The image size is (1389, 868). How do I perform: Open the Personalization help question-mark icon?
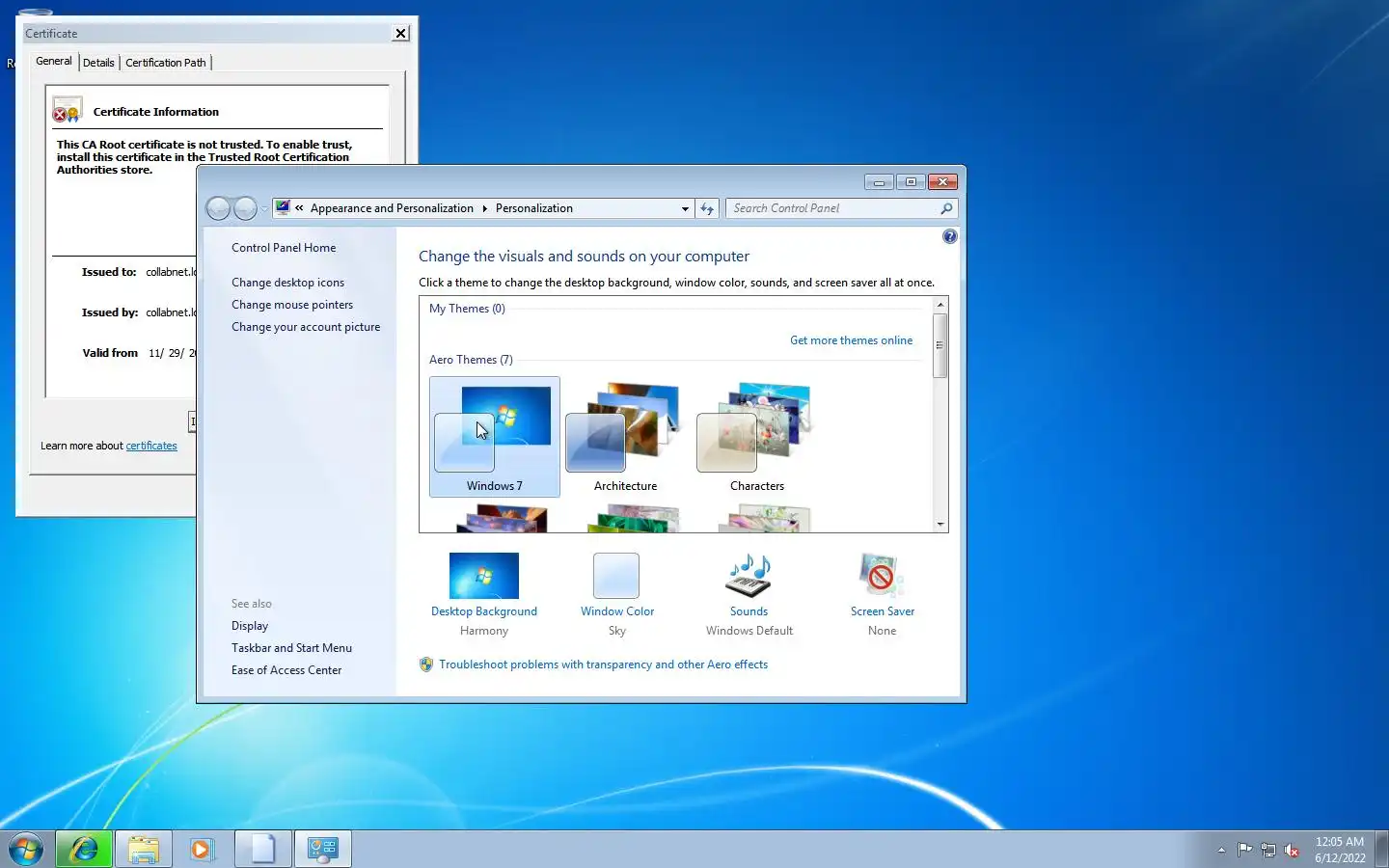tap(950, 236)
